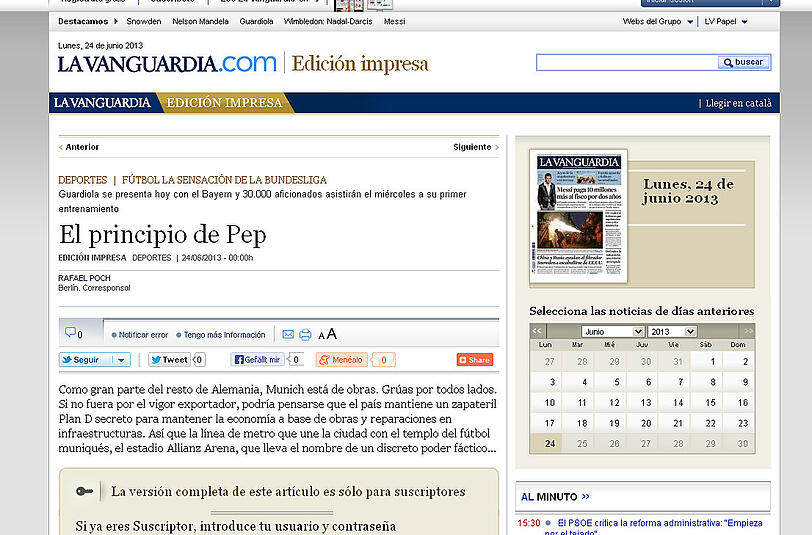Screen dimensions: 812x535
Task: Focus the search input field
Action: click(627, 62)
